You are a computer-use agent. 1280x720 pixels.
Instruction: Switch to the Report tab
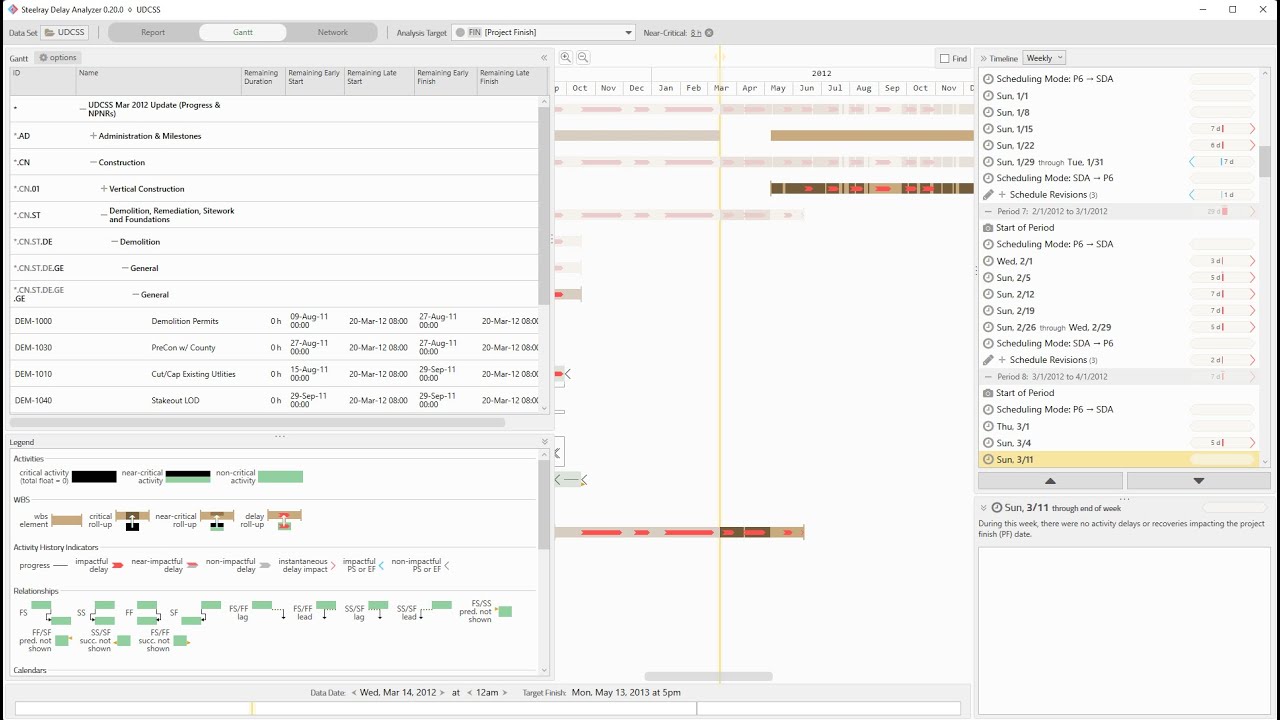pyautogui.click(x=153, y=32)
